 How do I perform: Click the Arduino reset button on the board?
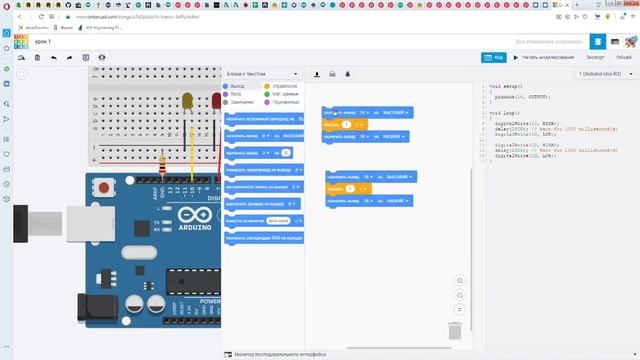click(x=104, y=188)
